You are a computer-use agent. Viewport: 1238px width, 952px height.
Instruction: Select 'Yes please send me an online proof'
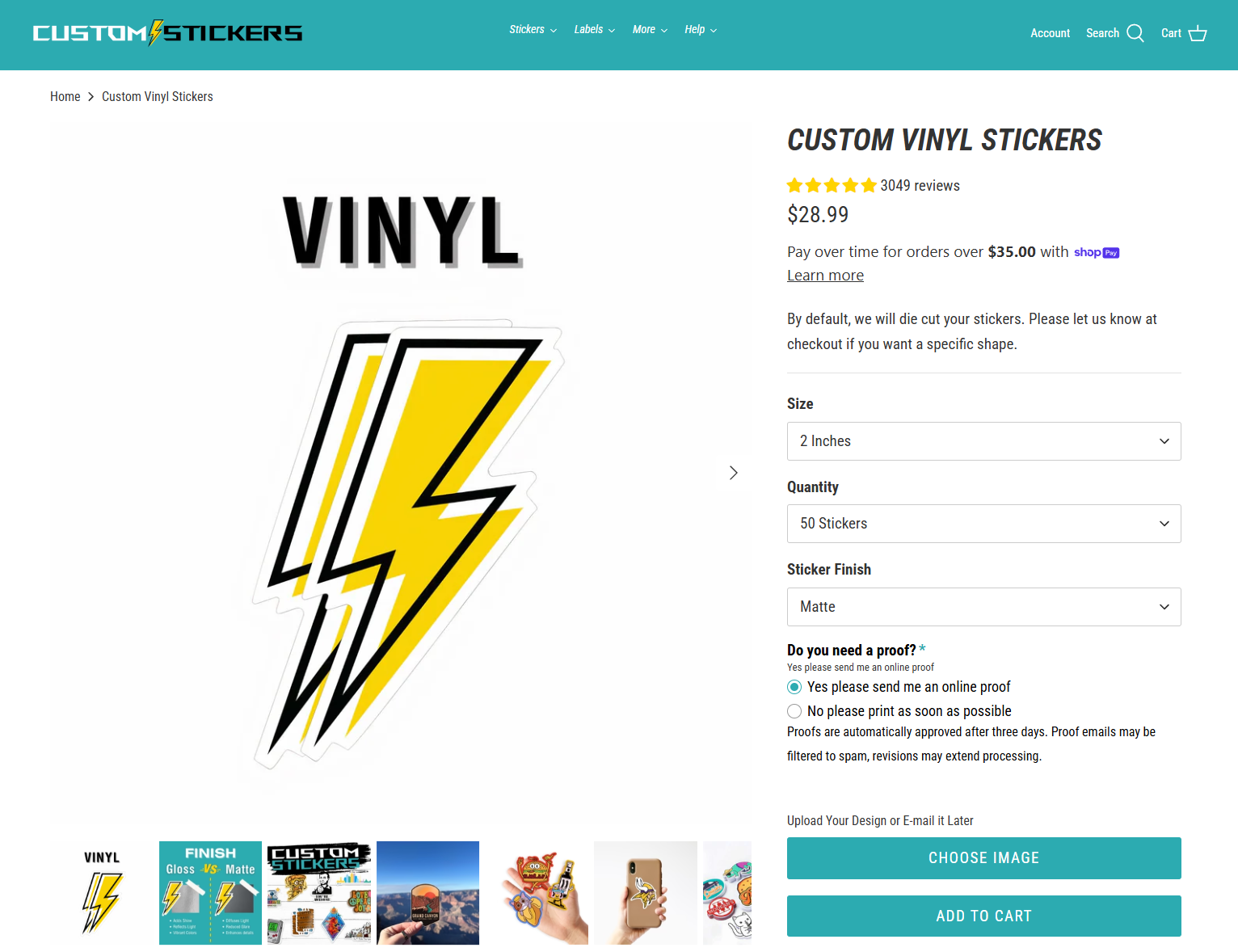click(x=794, y=687)
